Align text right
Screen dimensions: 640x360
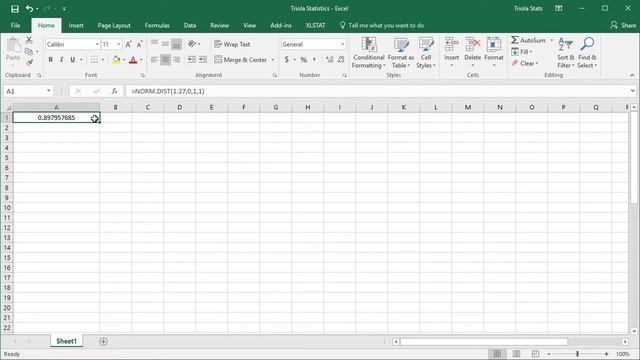(x=176, y=60)
